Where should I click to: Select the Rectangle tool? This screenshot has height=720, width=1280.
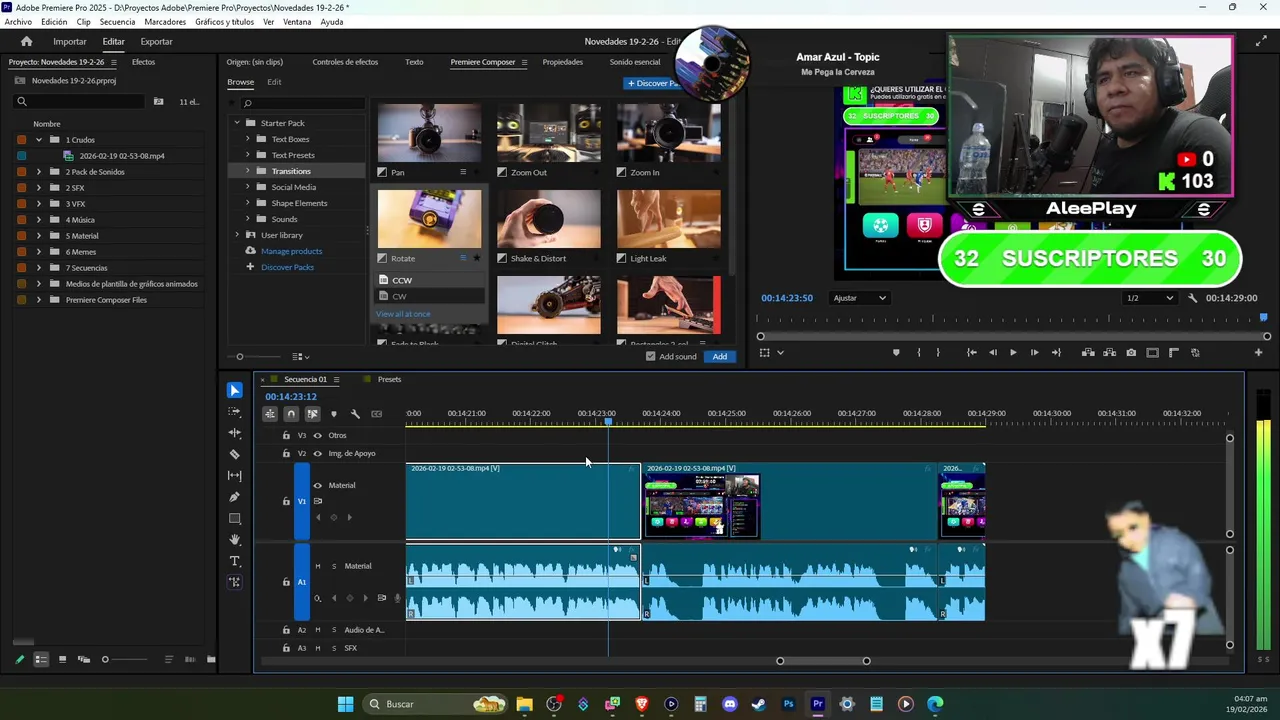pyautogui.click(x=235, y=518)
